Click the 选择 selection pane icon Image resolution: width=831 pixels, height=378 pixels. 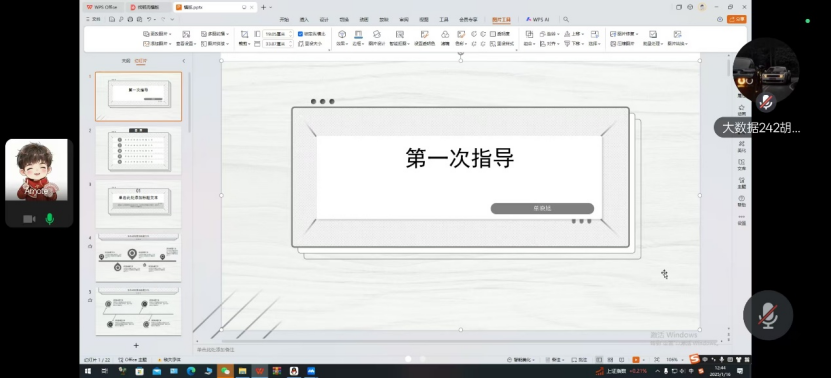point(595,34)
